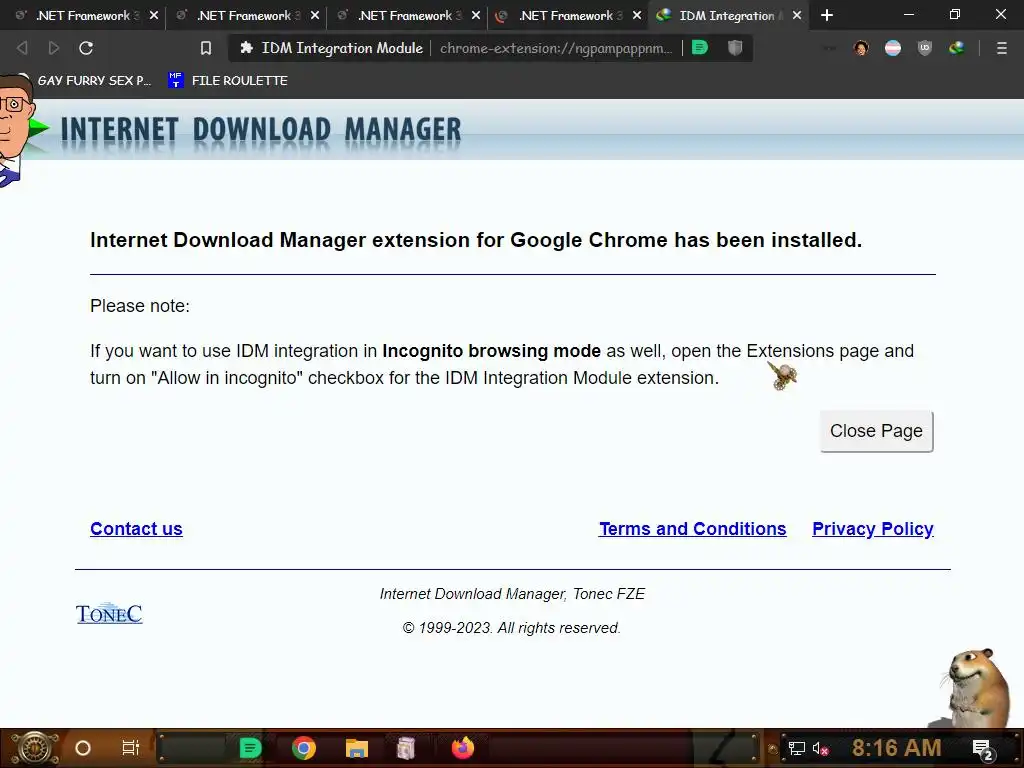This screenshot has width=1024, height=768.
Task: Open the Contact us link
Action: [x=136, y=529]
